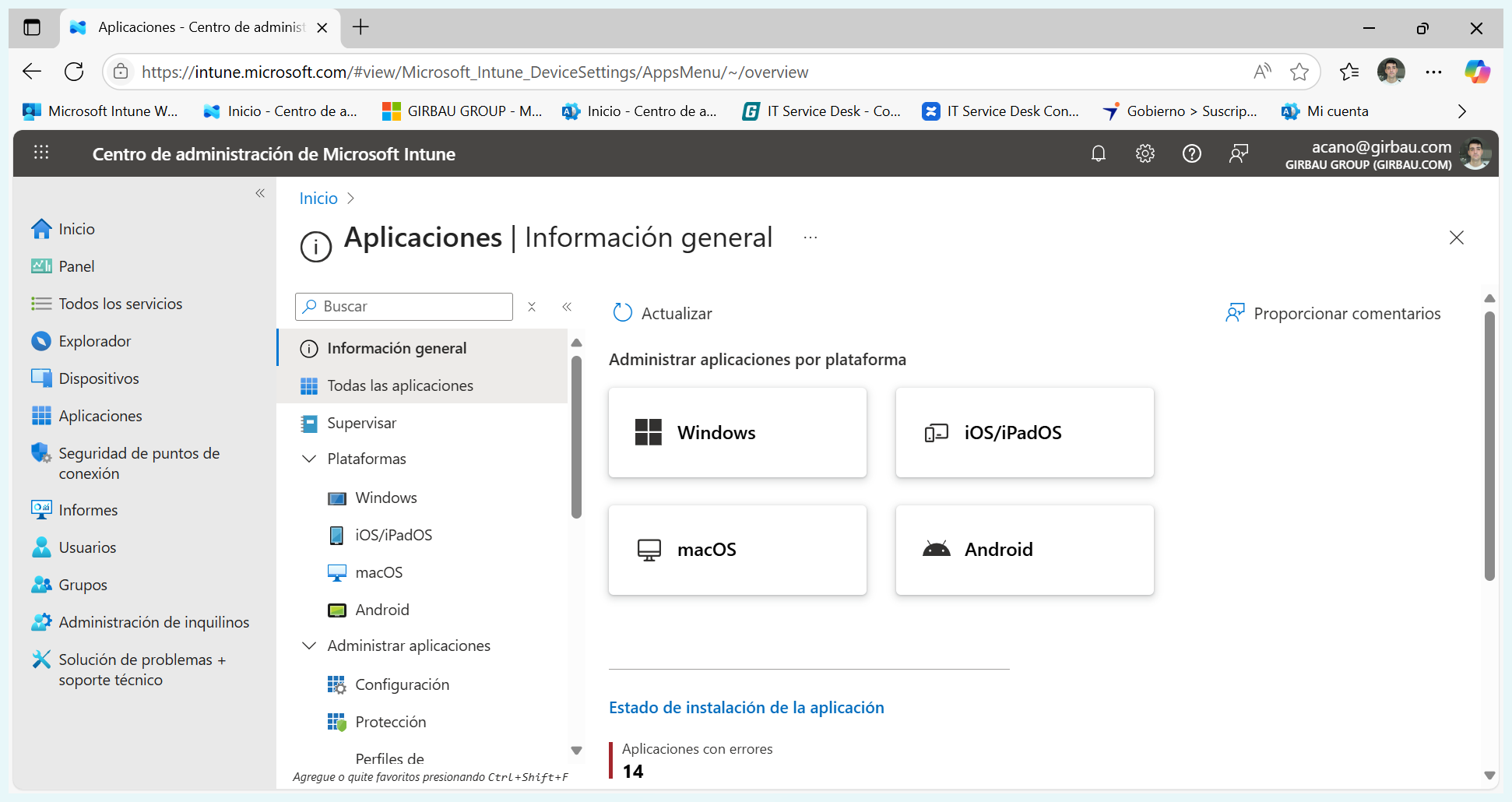This screenshot has height=802, width=1512.
Task: Click the feedback person icon in header
Action: click(x=1239, y=153)
